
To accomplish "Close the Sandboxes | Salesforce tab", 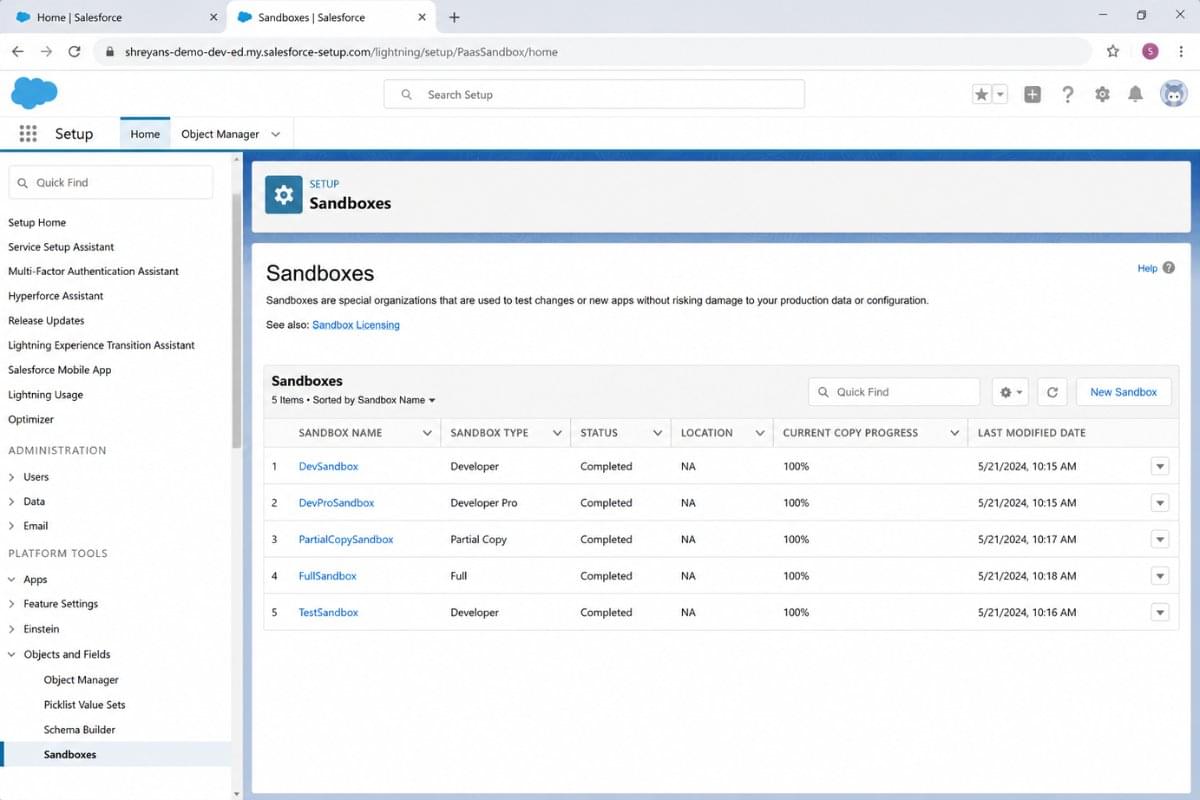I will [422, 17].
